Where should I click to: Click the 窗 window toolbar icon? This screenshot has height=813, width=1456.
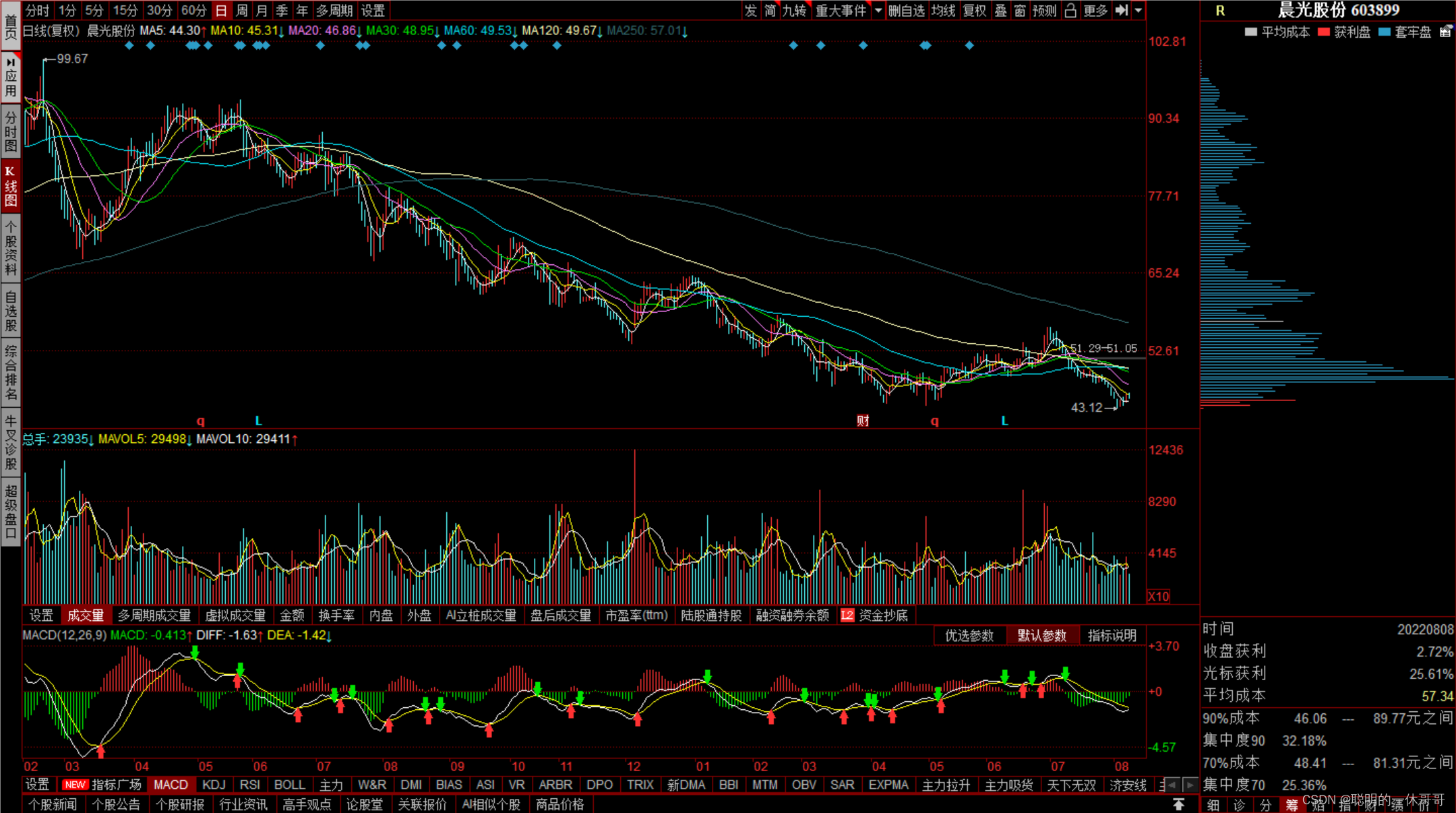1020,10
